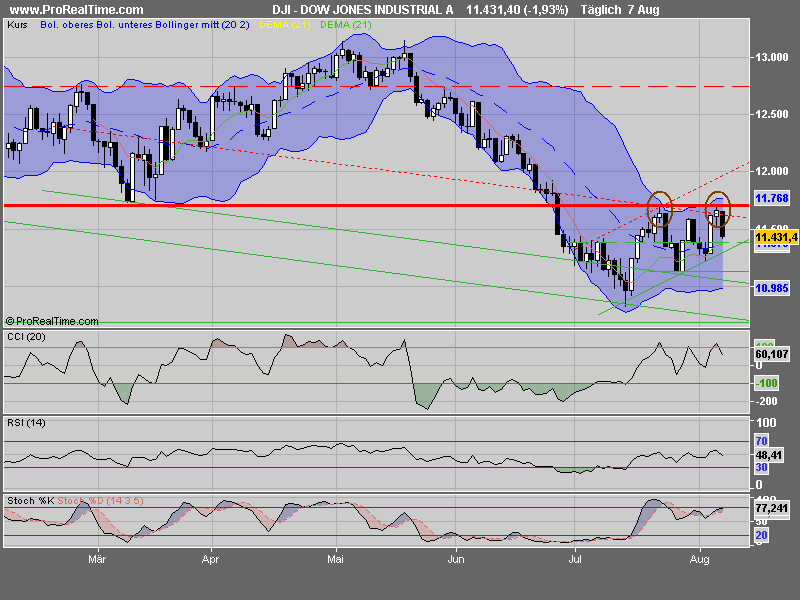Click the Täglich 7 Aug timeframe label
Screen dimensions: 800x600
(x=620, y=10)
